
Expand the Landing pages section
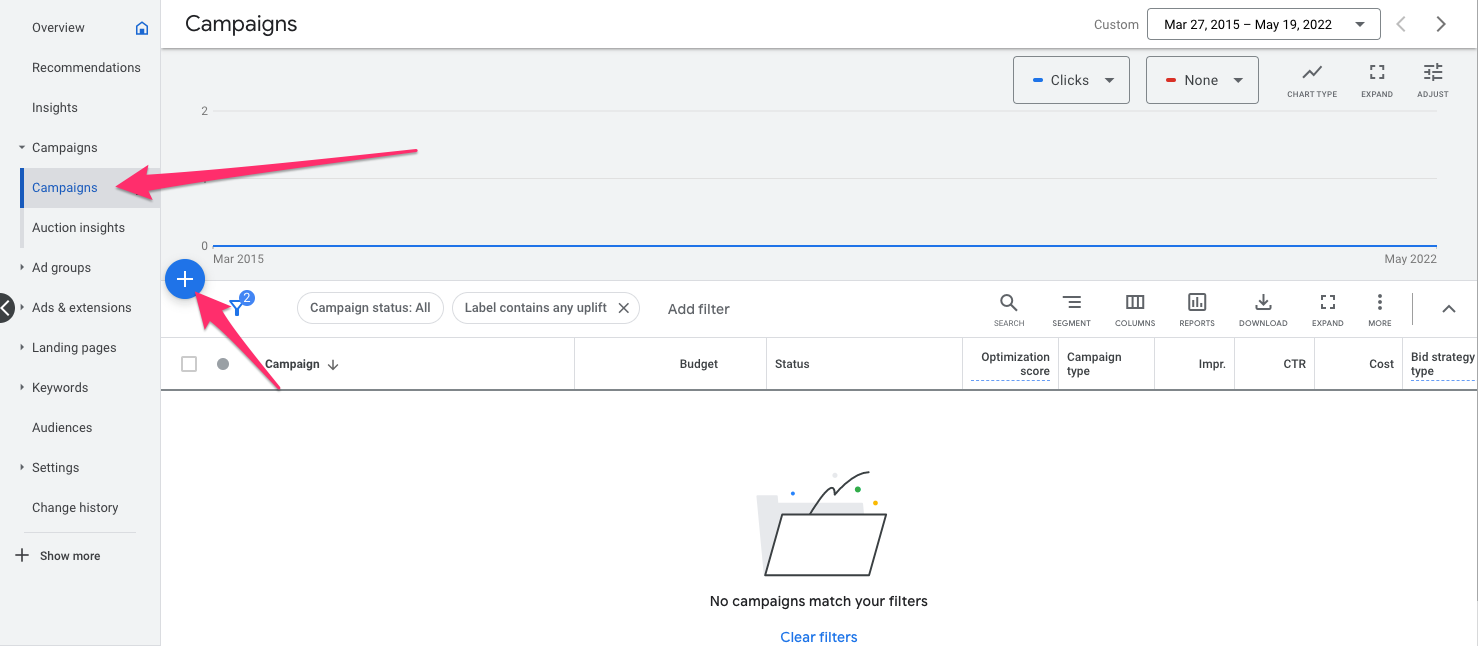coord(22,348)
